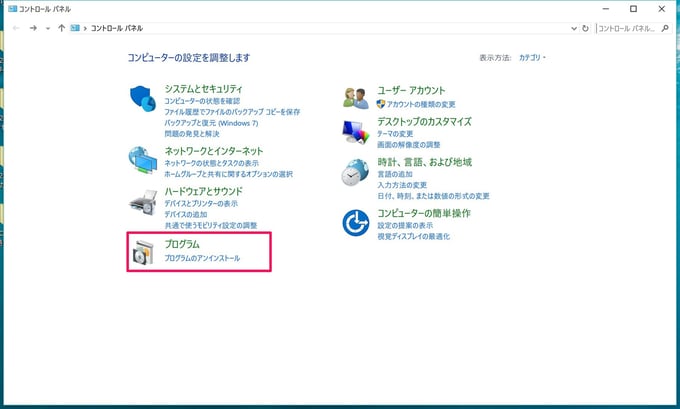Screen dimensions: 680x409
Task: Open 時計、言語、および地域 heading
Action: tap(425, 162)
